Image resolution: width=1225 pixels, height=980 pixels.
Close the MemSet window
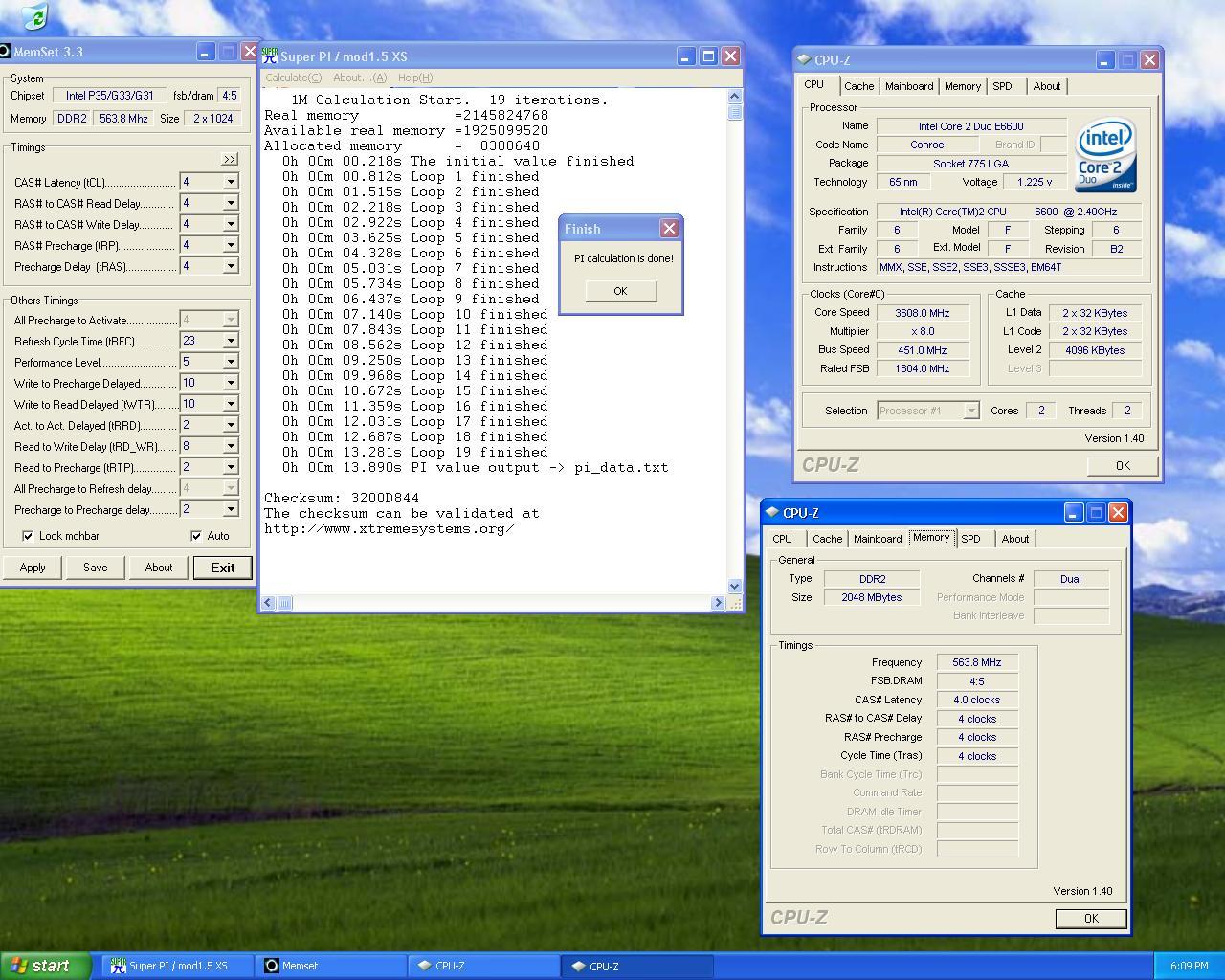coord(249,52)
